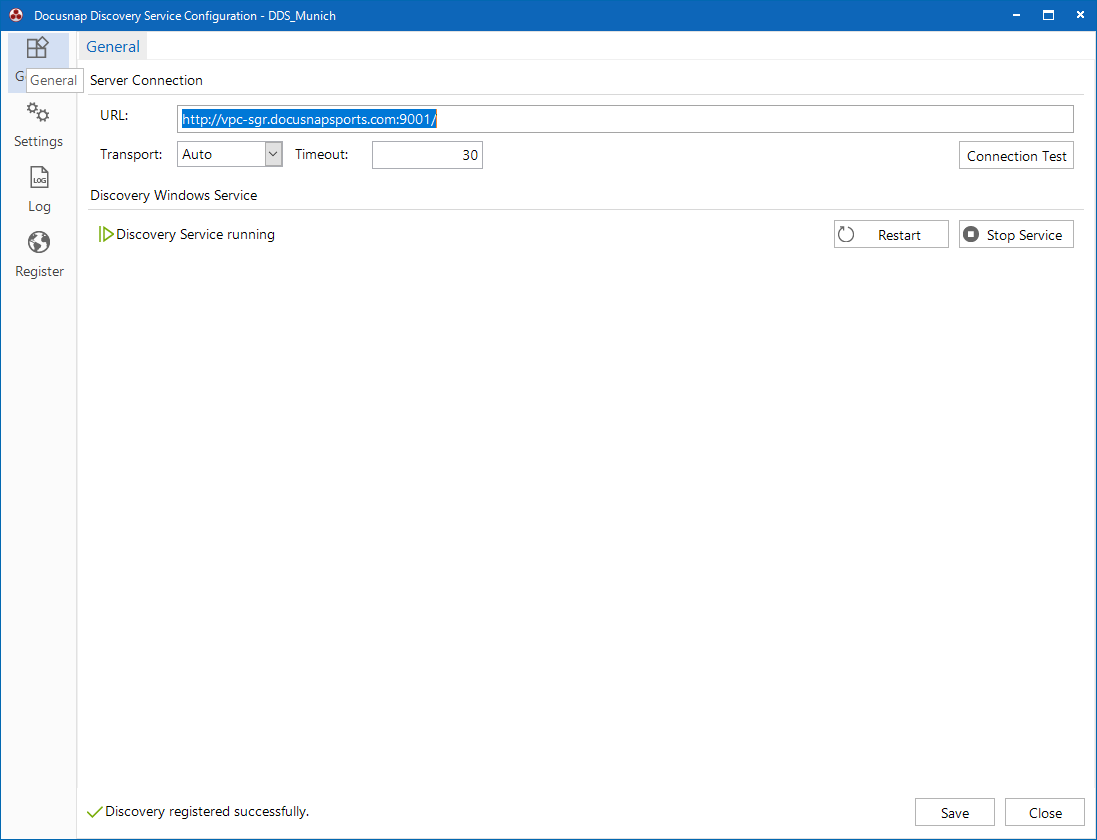Run the Connection Test
This screenshot has width=1097, height=840.
[x=1016, y=155]
